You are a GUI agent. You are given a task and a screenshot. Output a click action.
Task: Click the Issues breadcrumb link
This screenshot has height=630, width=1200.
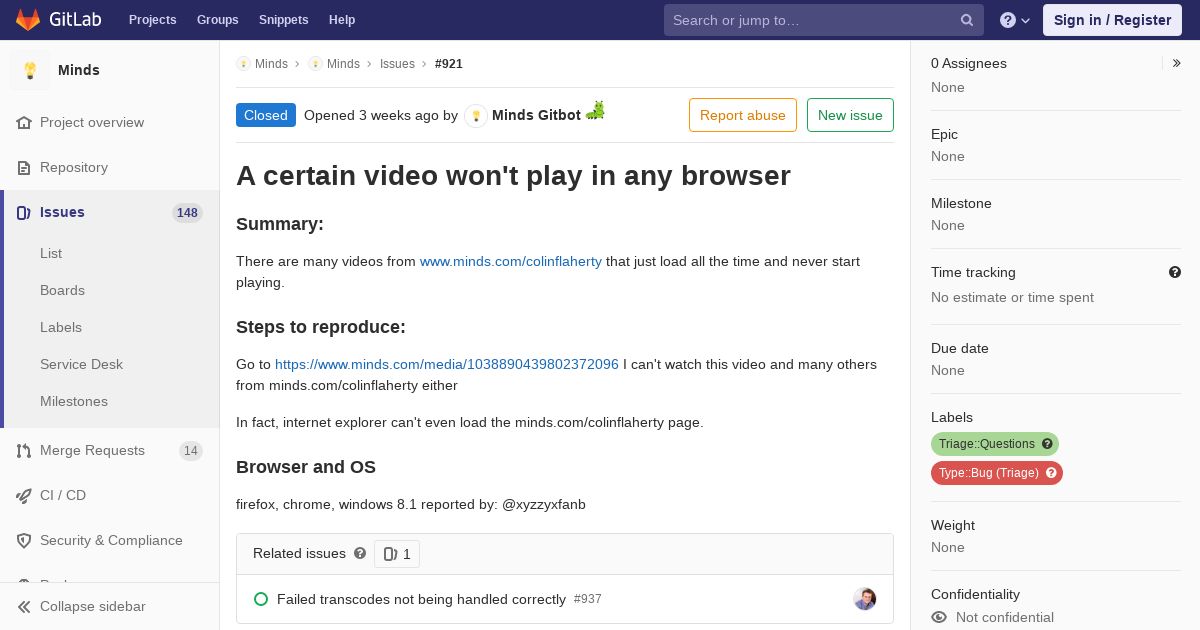click(397, 64)
